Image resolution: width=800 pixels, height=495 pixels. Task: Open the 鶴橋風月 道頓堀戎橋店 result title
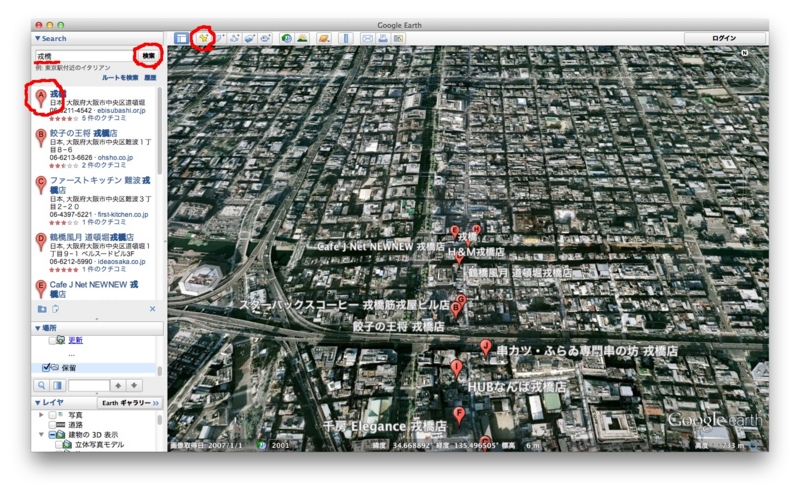pyautogui.click(x=92, y=237)
